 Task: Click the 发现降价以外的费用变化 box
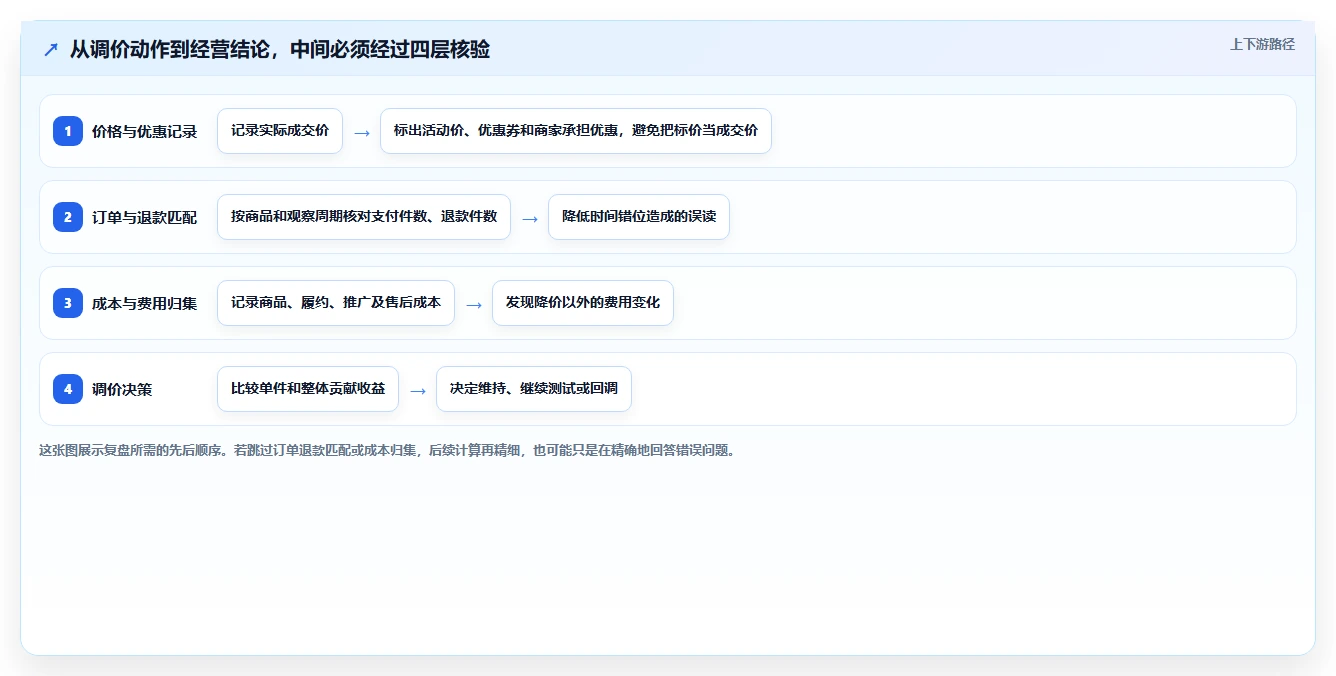coord(583,303)
